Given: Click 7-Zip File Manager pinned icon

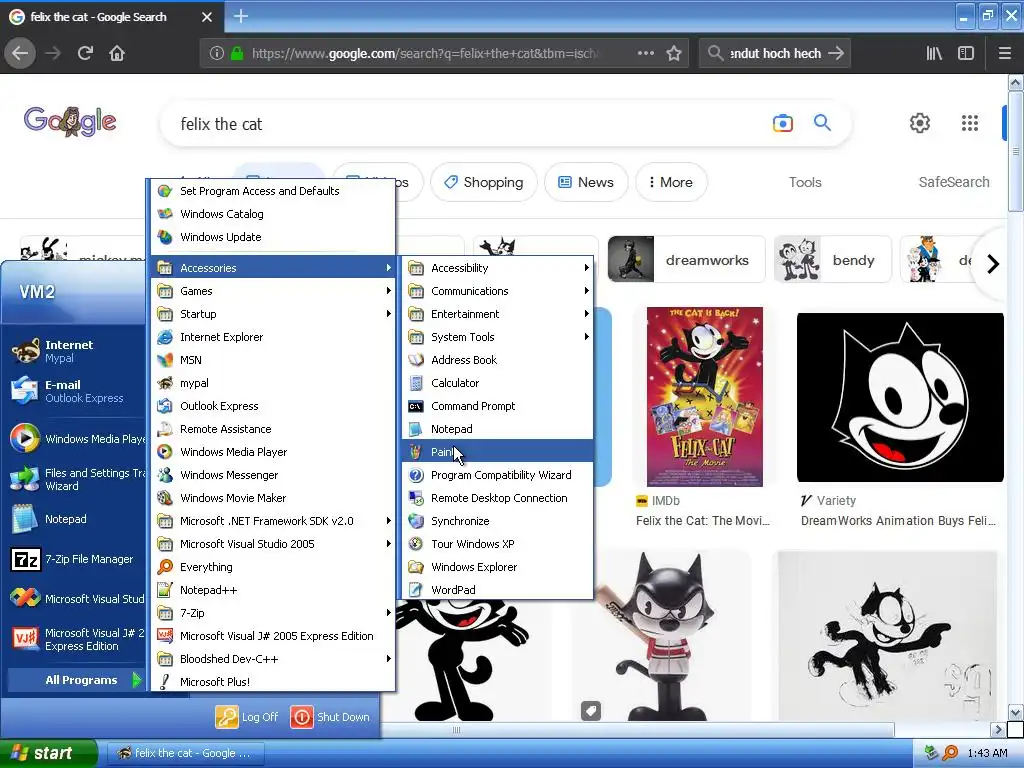Looking at the screenshot, I should tap(25, 560).
